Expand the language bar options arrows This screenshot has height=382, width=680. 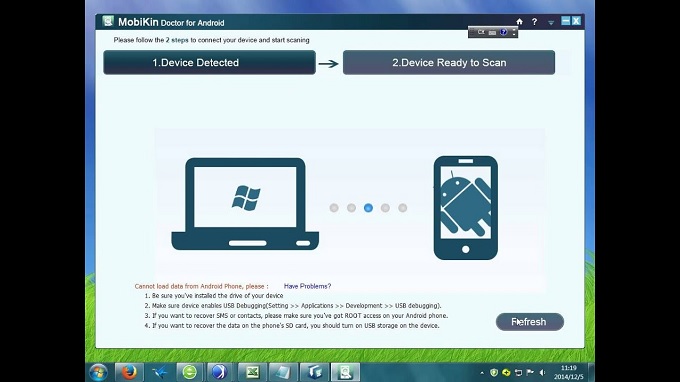[514, 32]
